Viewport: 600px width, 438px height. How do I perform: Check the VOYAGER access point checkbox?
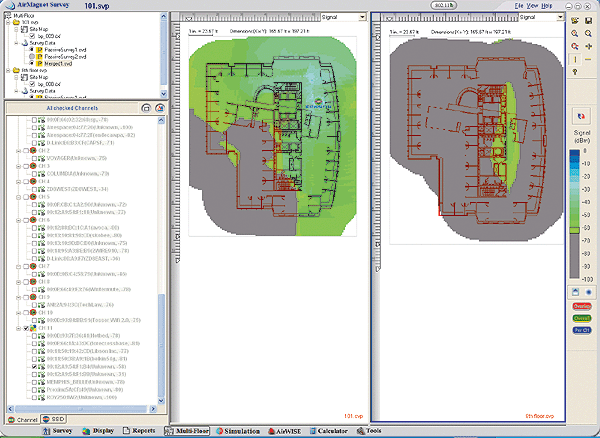click(34, 158)
